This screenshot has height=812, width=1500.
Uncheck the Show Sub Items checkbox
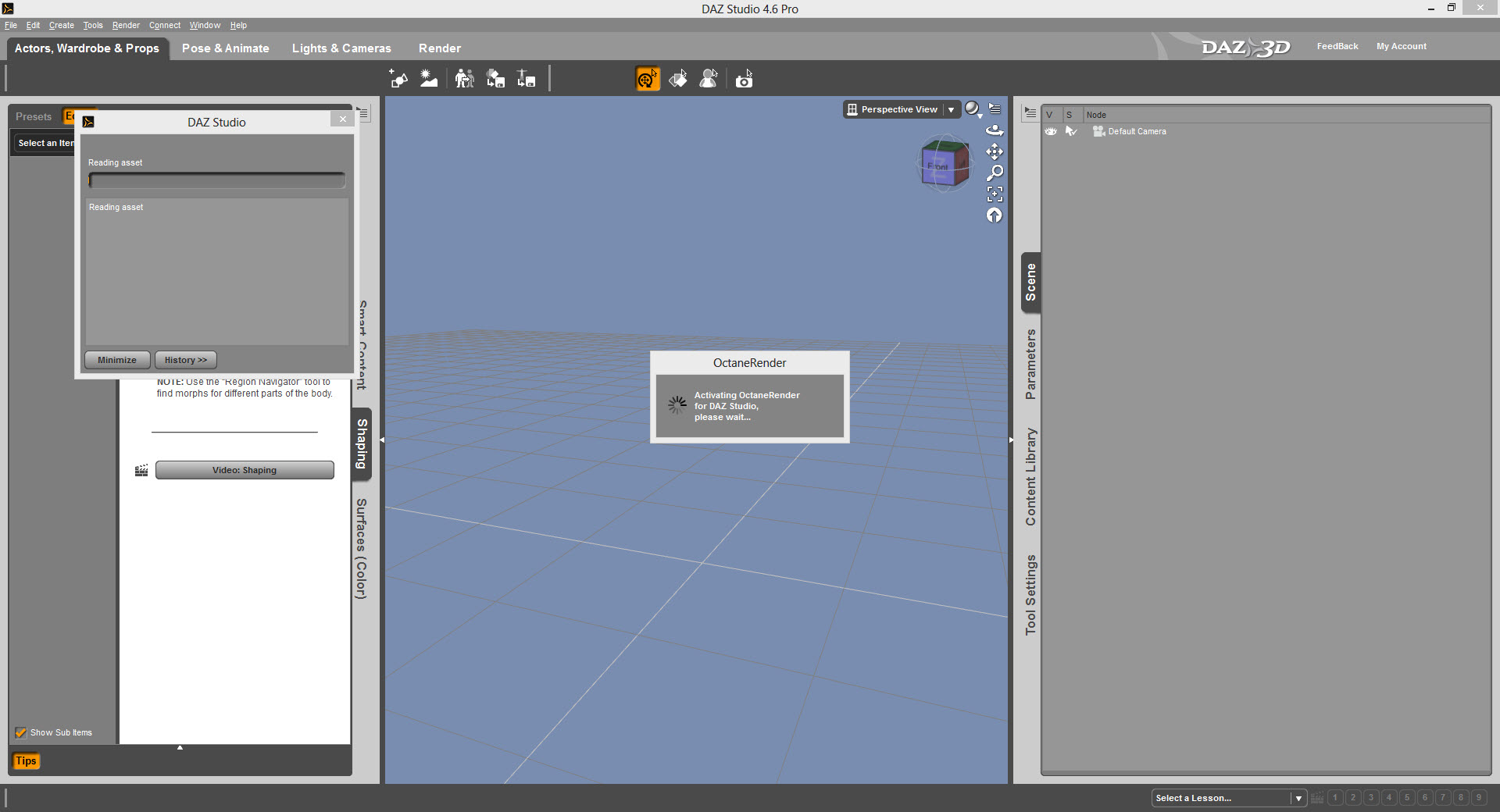(21, 732)
